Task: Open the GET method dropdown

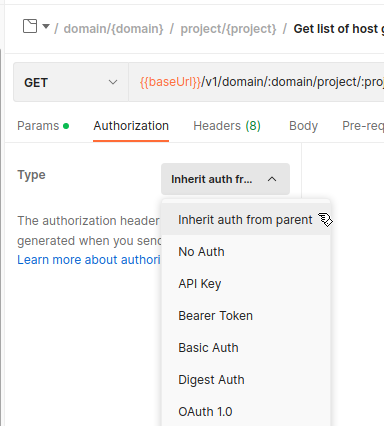Action: [71, 82]
